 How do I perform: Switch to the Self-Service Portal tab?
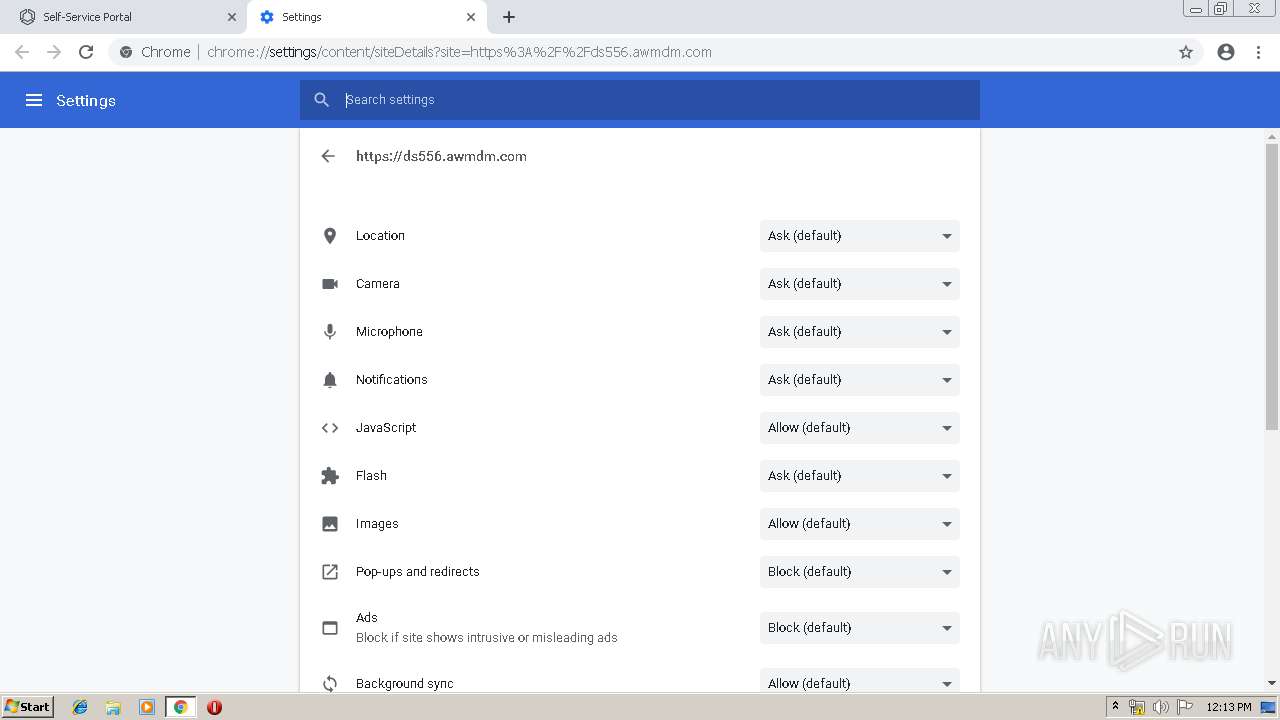click(x=125, y=17)
